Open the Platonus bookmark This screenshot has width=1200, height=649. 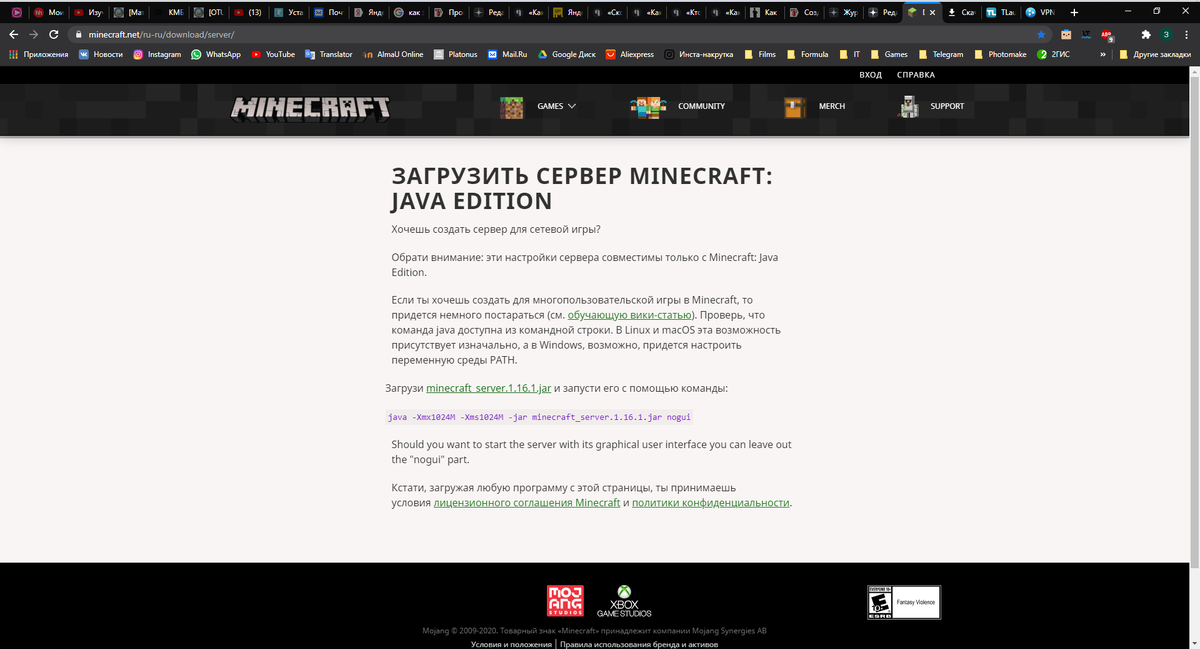456,54
